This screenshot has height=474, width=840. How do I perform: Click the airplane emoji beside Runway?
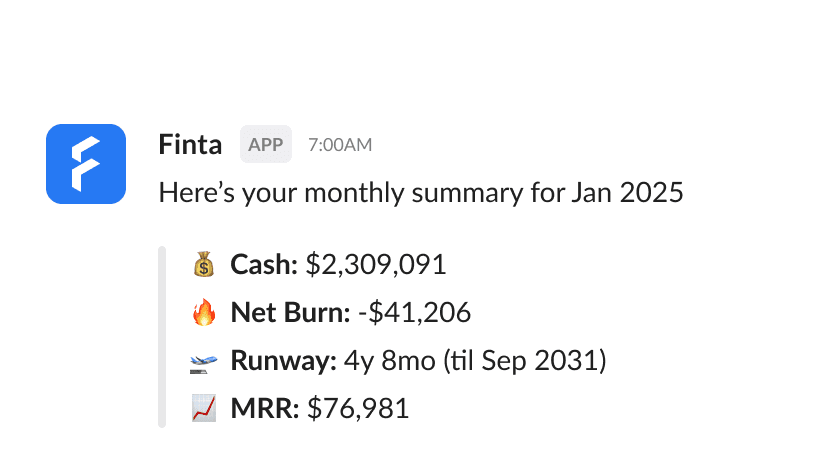pyautogui.click(x=204, y=363)
